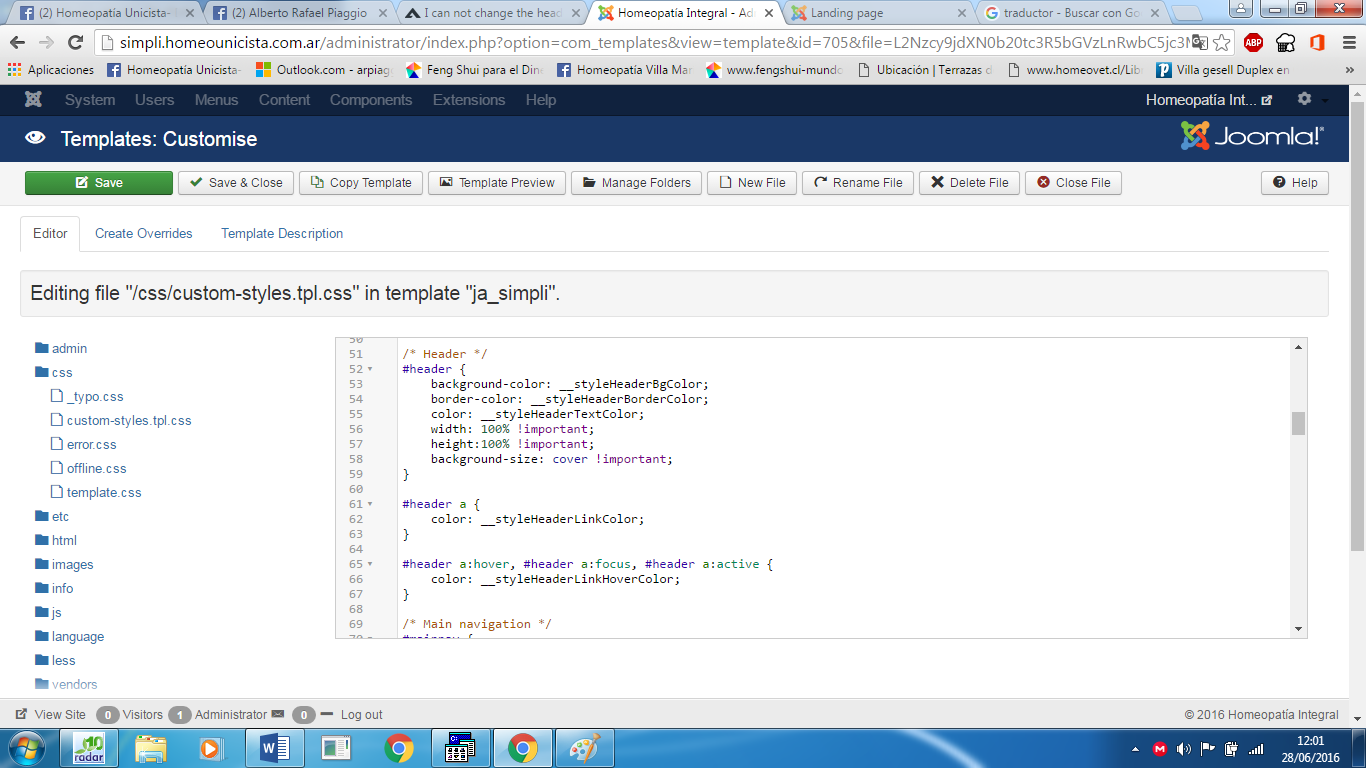Open template.css in the file tree
The height and width of the screenshot is (768, 1366).
tap(104, 493)
